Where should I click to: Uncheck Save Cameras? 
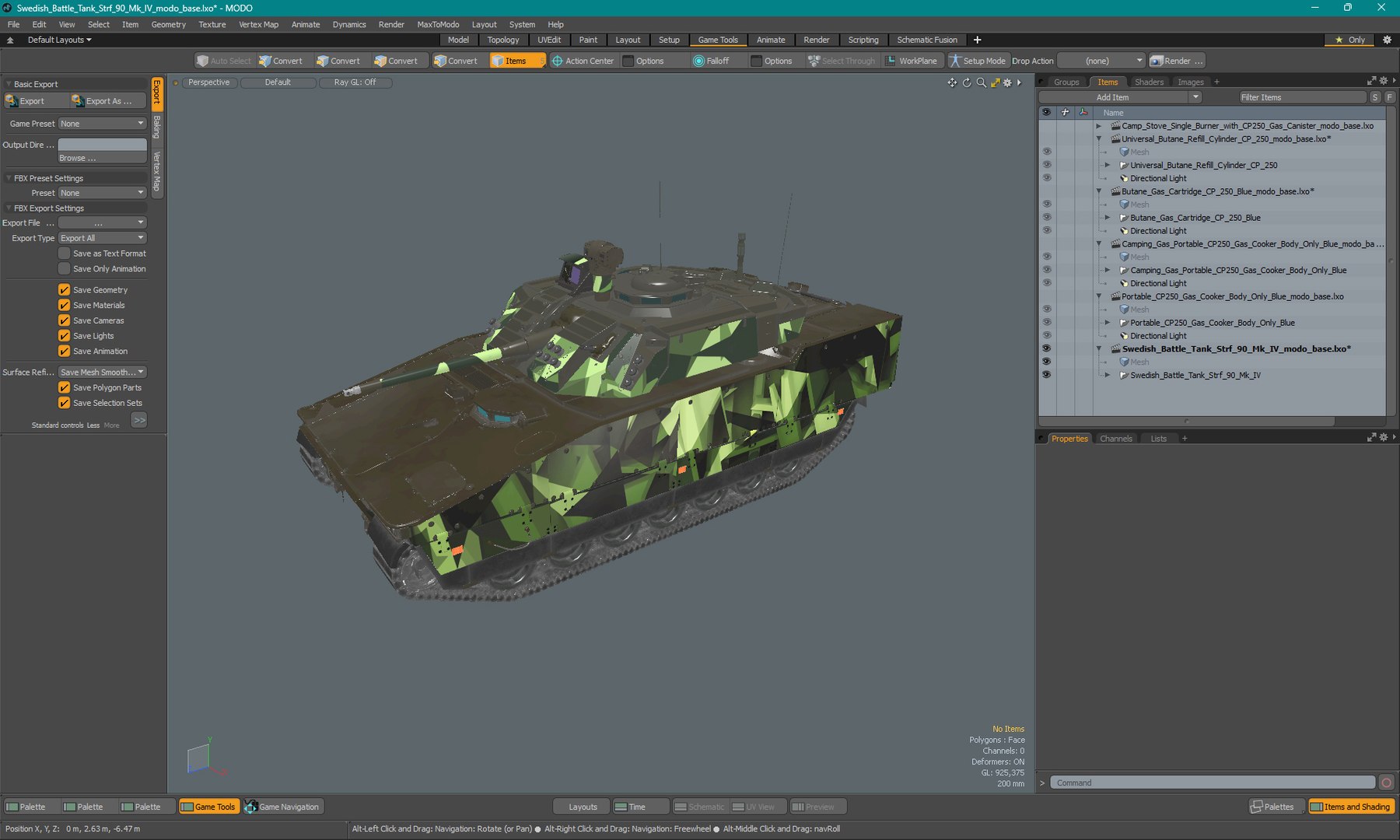[x=65, y=320]
